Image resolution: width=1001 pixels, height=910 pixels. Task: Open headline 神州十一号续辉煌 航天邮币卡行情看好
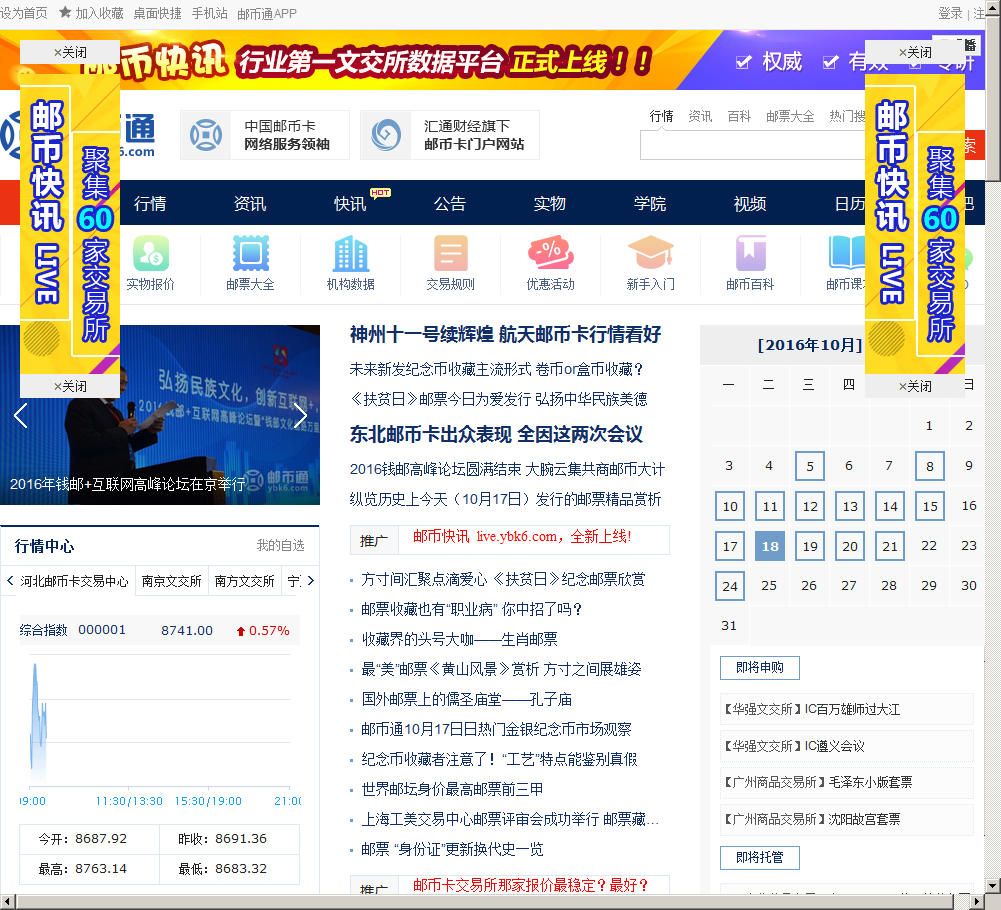[x=505, y=334]
